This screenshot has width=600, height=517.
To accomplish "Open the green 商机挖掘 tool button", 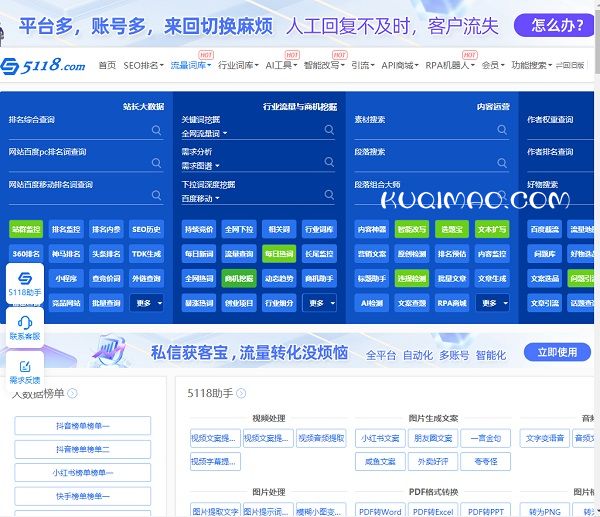I will [239, 279].
